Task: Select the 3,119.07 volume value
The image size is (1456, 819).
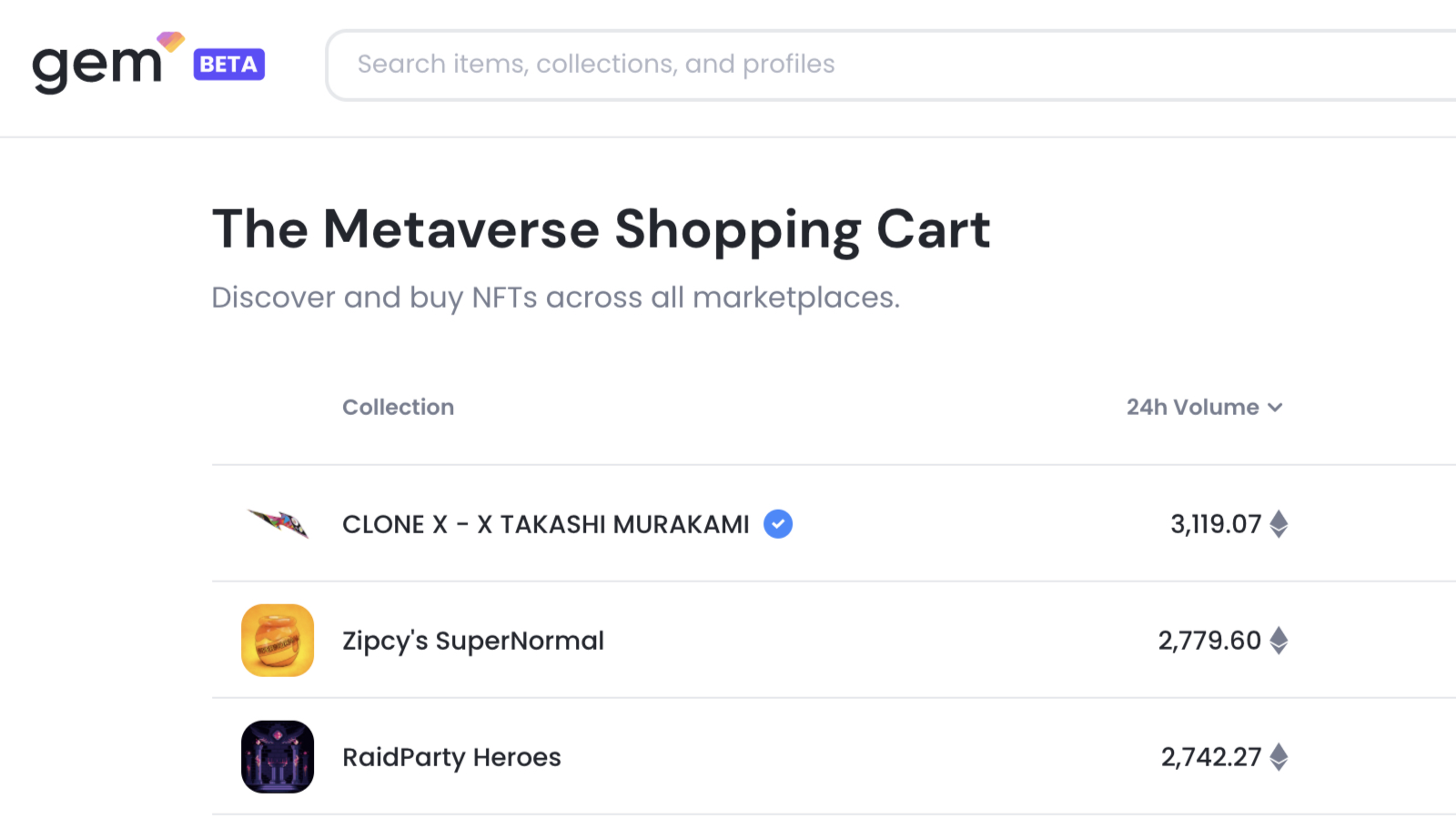Action: [1215, 524]
